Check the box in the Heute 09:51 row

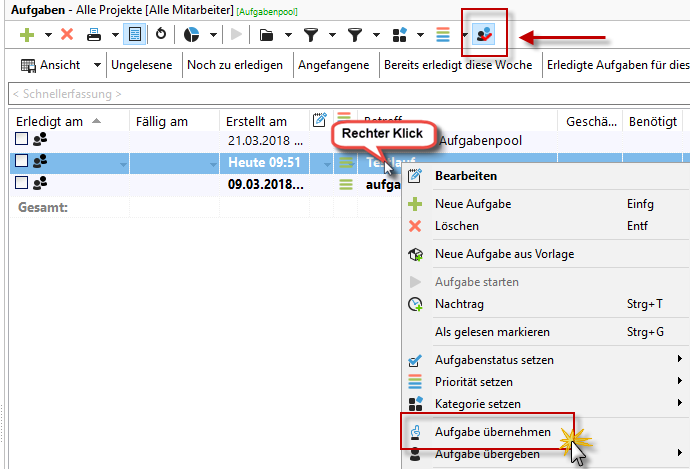pyautogui.click(x=22, y=162)
